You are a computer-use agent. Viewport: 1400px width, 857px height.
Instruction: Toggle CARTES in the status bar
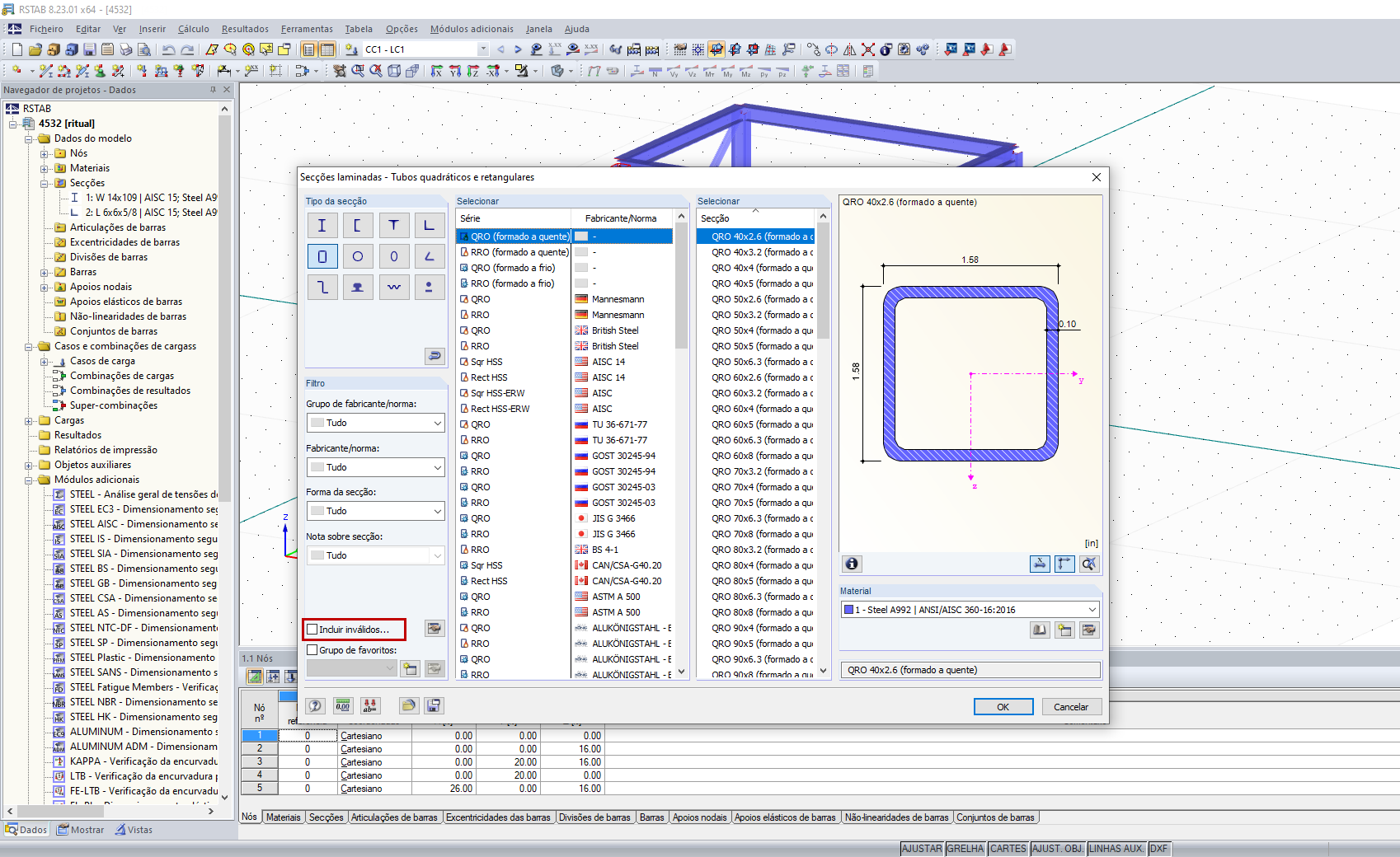pos(1008,849)
